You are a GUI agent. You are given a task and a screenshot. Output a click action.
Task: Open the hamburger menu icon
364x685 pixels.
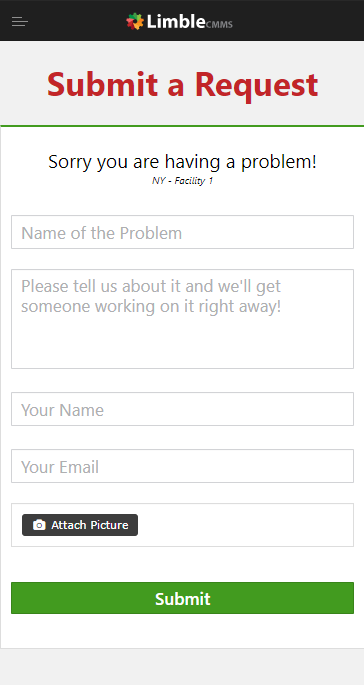coord(20,21)
